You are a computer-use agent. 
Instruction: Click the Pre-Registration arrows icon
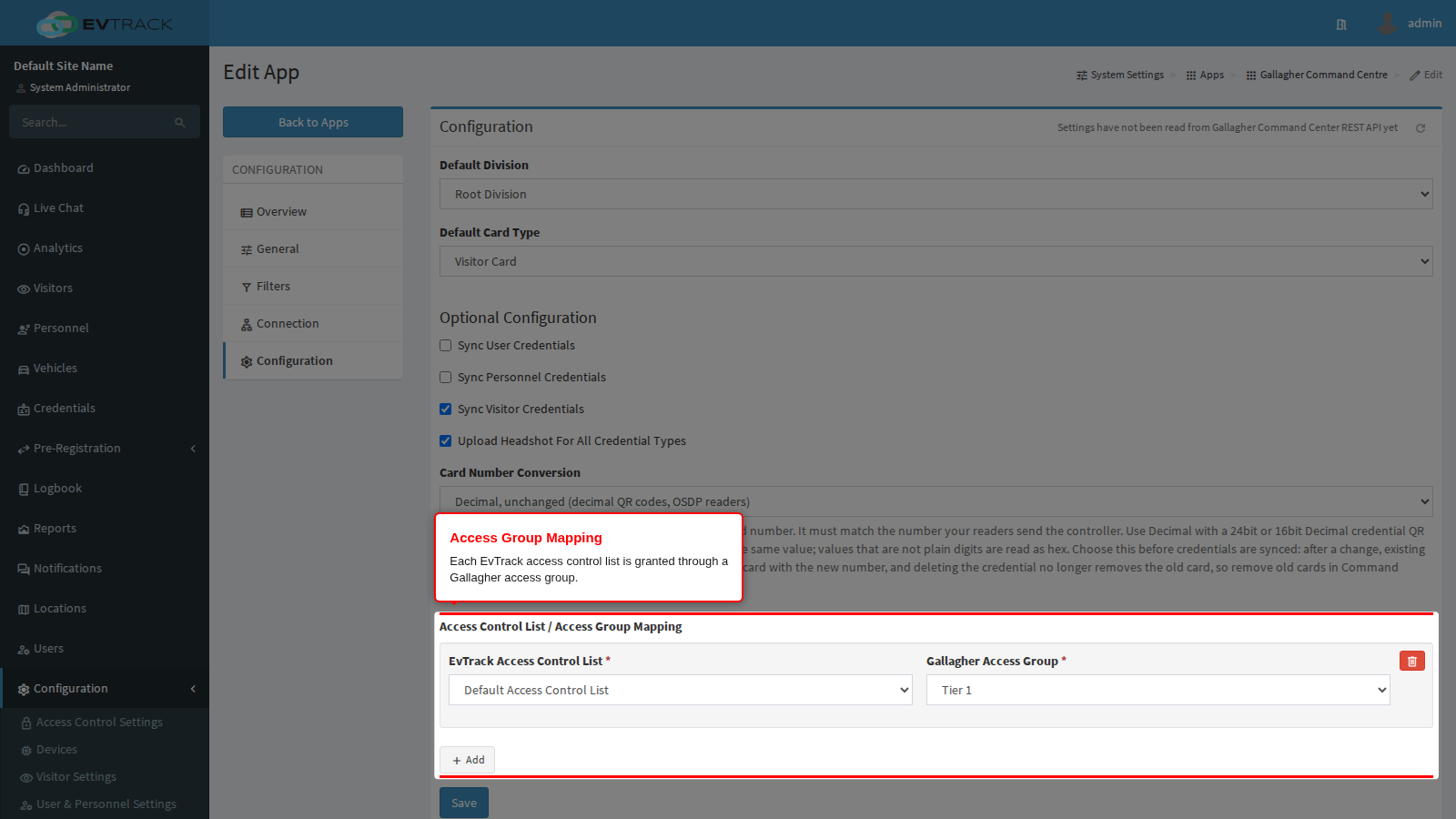pyautogui.click(x=24, y=450)
